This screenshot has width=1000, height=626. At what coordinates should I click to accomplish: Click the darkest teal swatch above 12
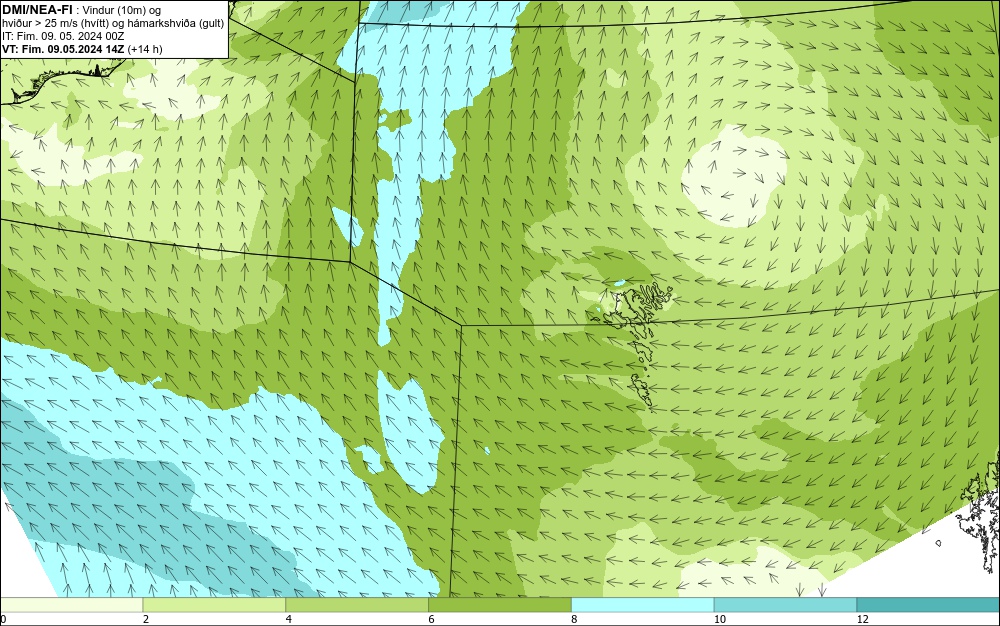click(x=928, y=605)
